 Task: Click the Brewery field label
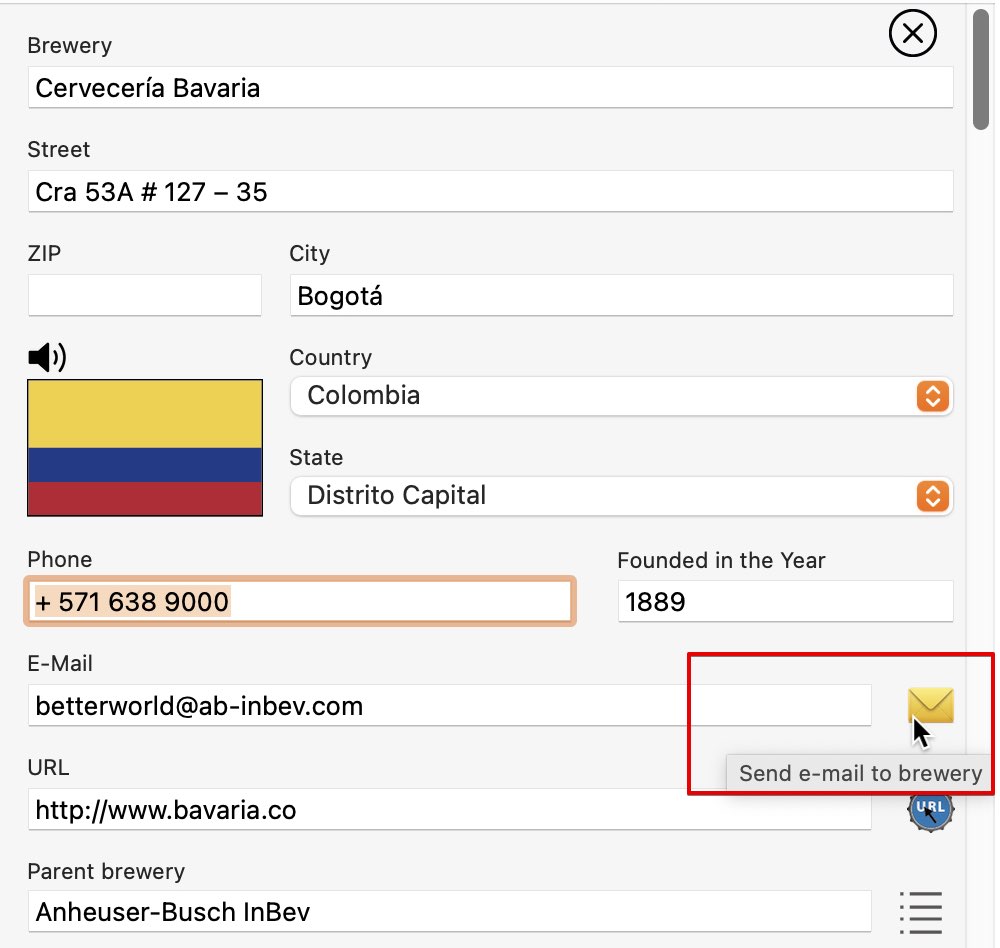pyautogui.click(x=70, y=46)
